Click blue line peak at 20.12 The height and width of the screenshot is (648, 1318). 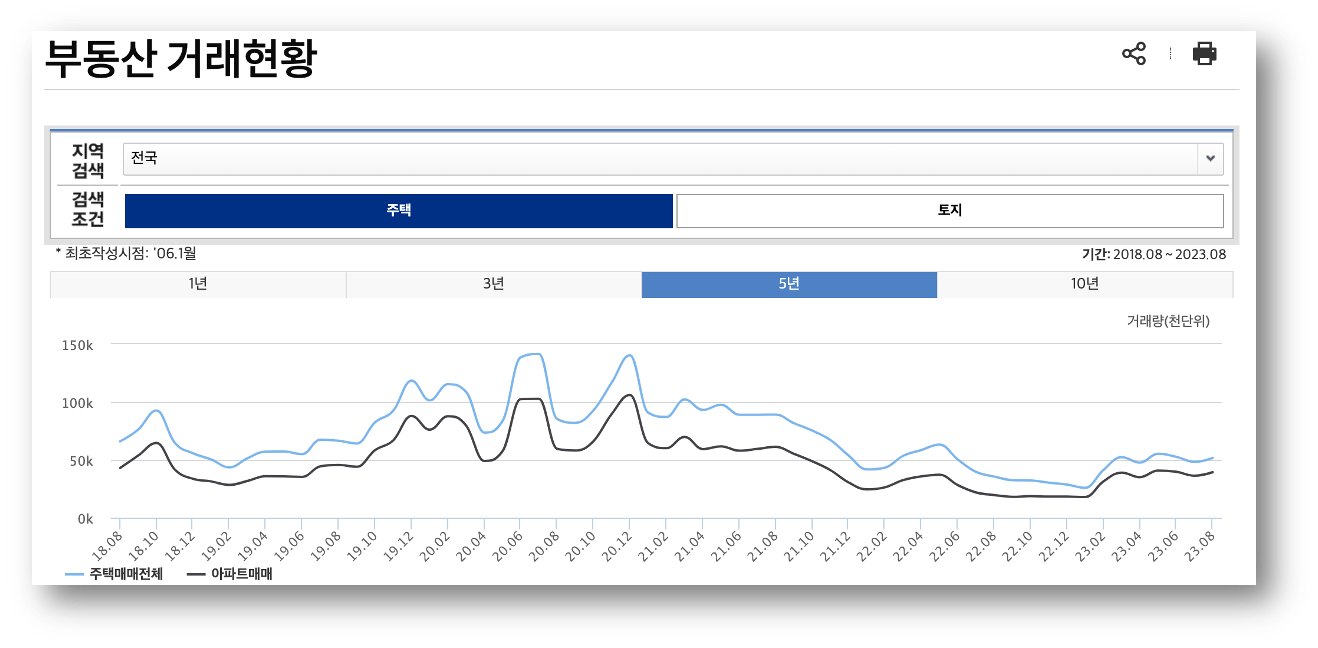629,355
